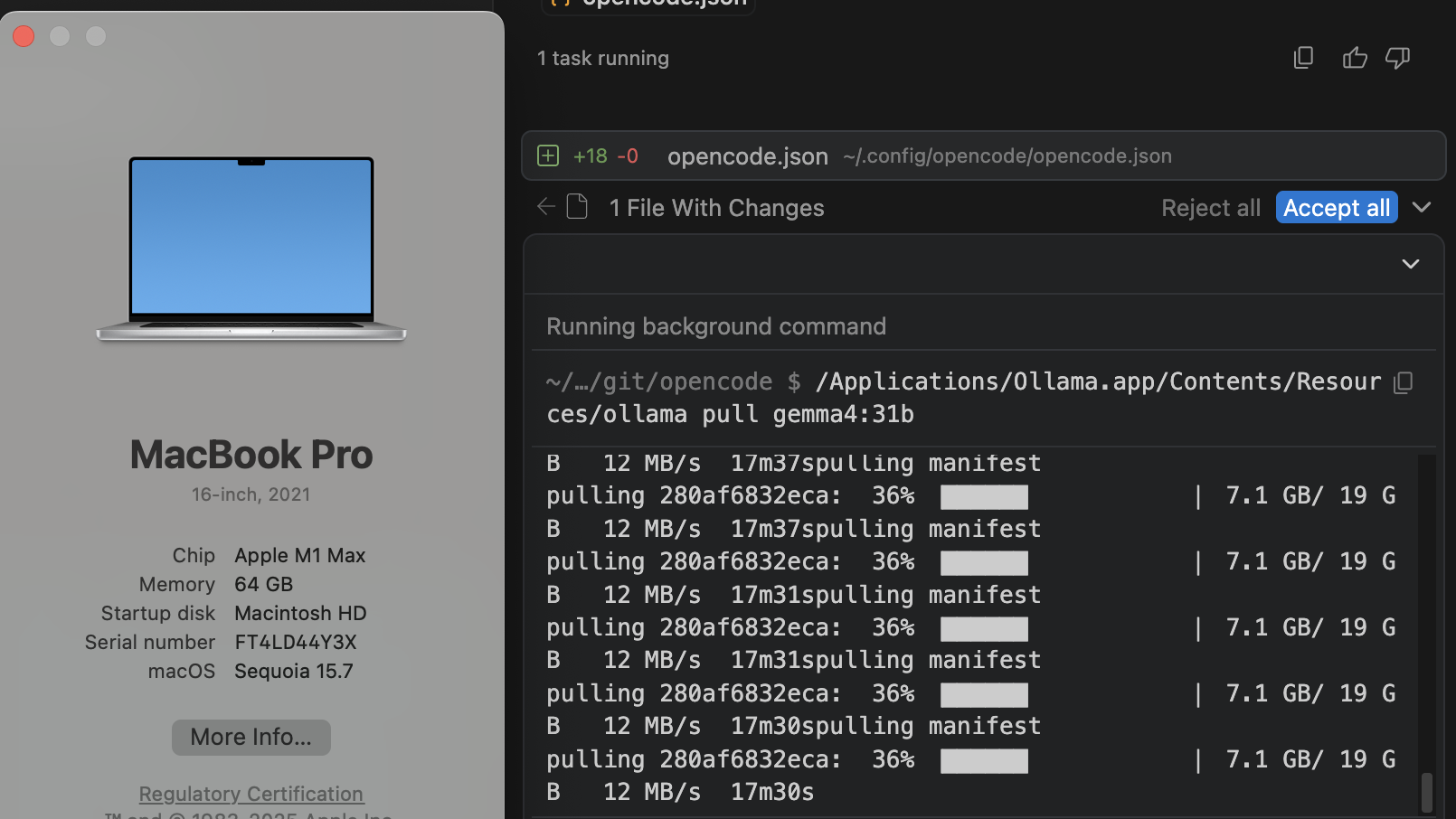The height and width of the screenshot is (819, 1456).
Task: Select the '64 GB' memory value
Action: (x=264, y=584)
